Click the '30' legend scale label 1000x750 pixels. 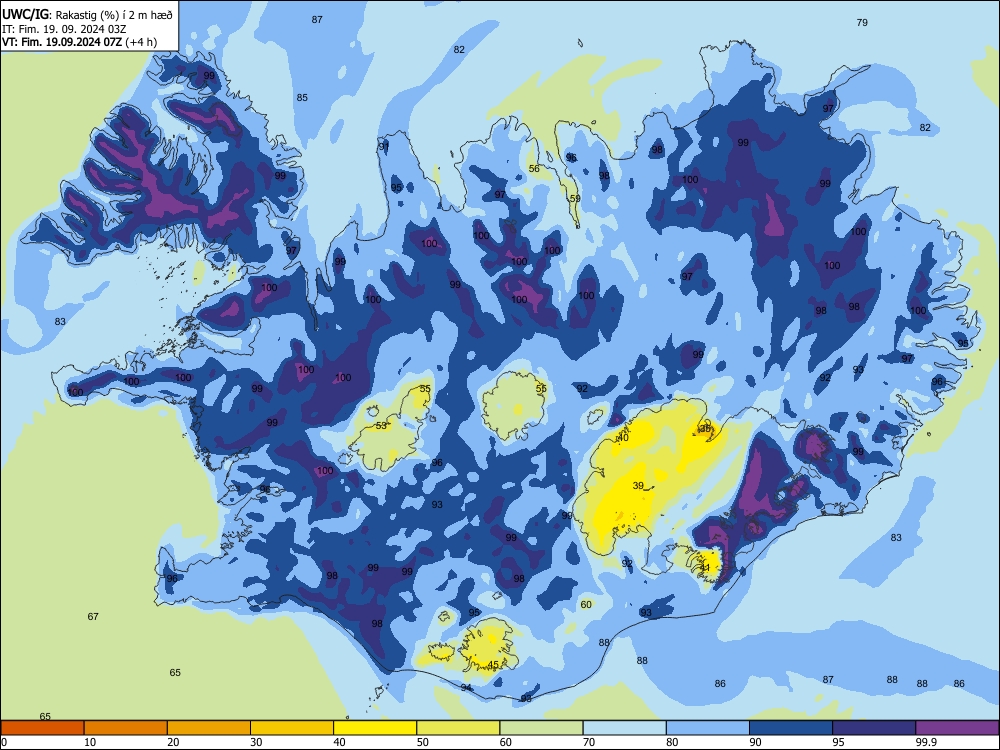coord(256,742)
